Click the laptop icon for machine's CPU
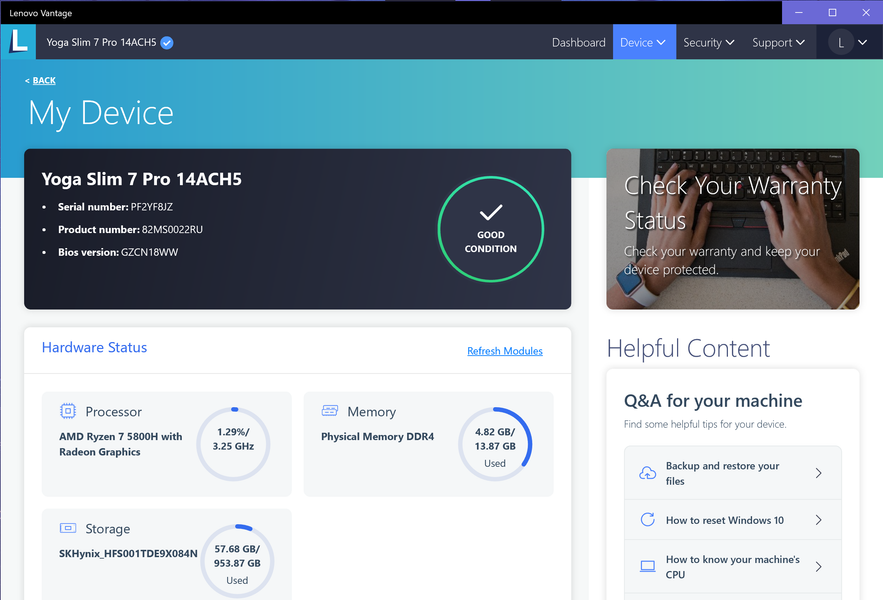 (x=648, y=566)
